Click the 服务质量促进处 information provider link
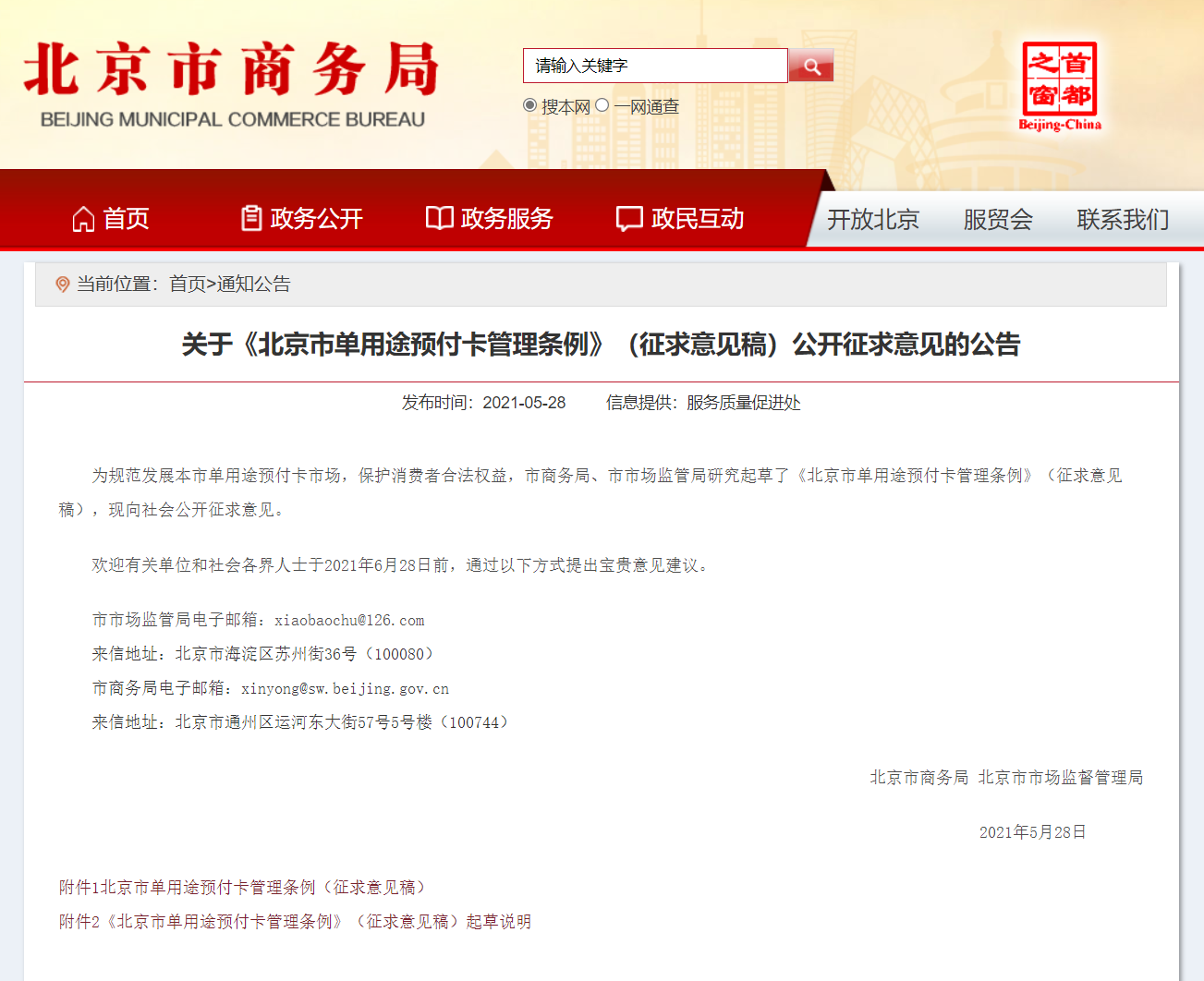The height and width of the screenshot is (981, 1204). pos(743,403)
